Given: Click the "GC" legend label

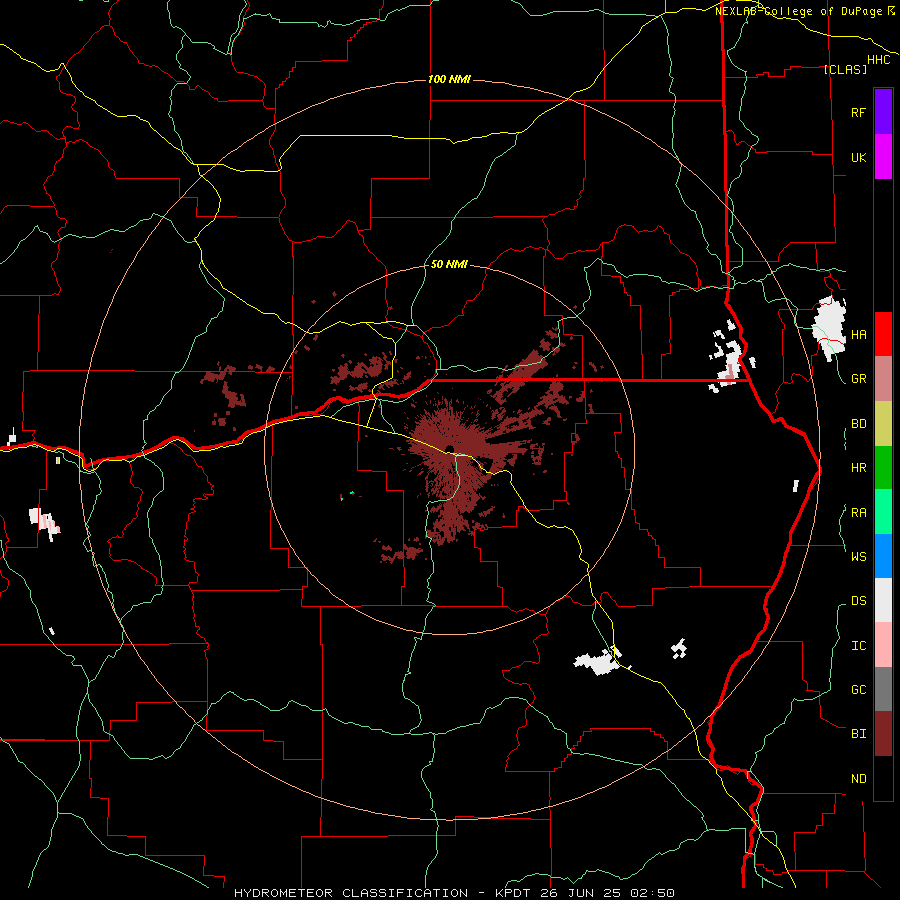Looking at the screenshot, I should (x=858, y=689).
